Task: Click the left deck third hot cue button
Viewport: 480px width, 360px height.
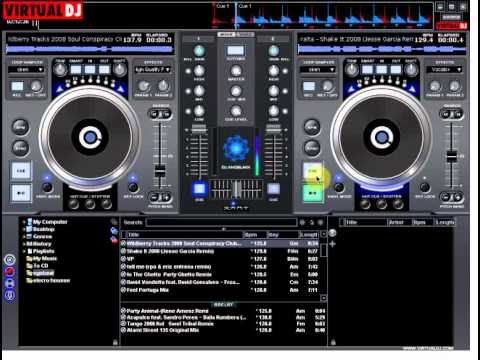Action: 106,204
